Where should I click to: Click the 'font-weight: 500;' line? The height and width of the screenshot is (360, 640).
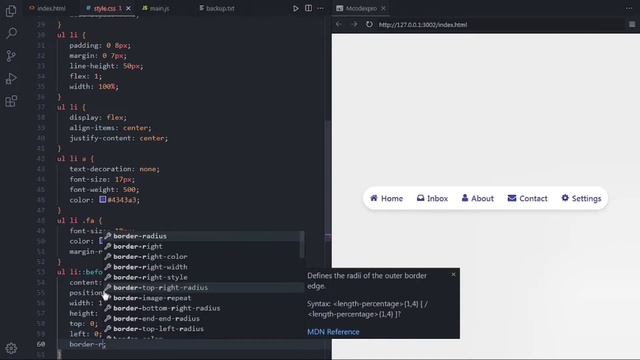(104, 189)
